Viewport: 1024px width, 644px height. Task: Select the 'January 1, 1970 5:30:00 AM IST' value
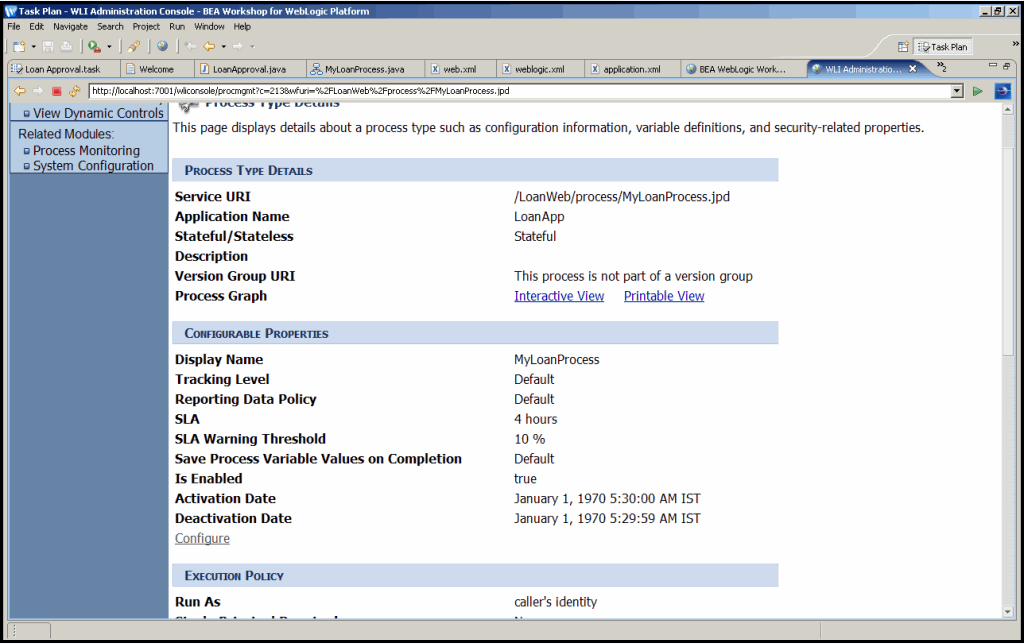click(607, 499)
